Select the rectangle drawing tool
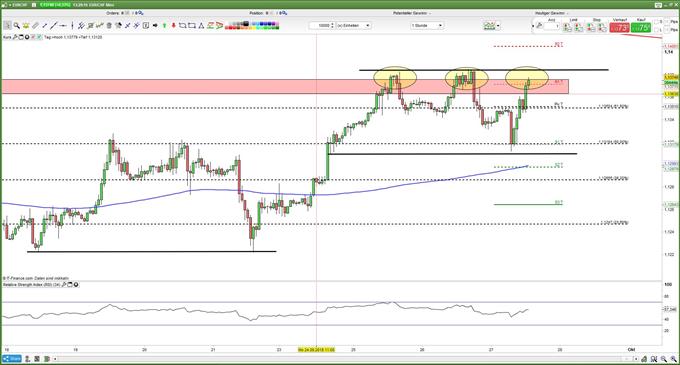This screenshot has width=680, height=365. [x=192, y=26]
